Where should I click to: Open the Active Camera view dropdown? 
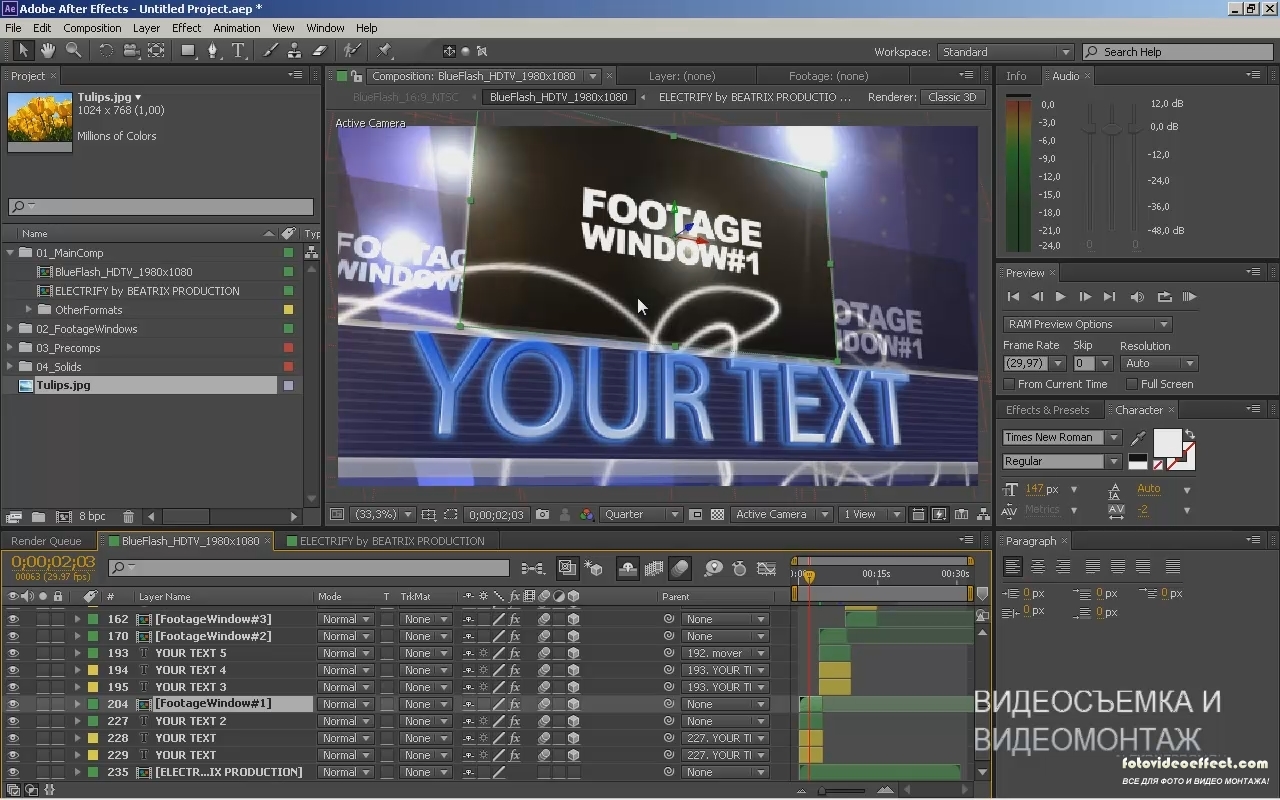coord(781,515)
